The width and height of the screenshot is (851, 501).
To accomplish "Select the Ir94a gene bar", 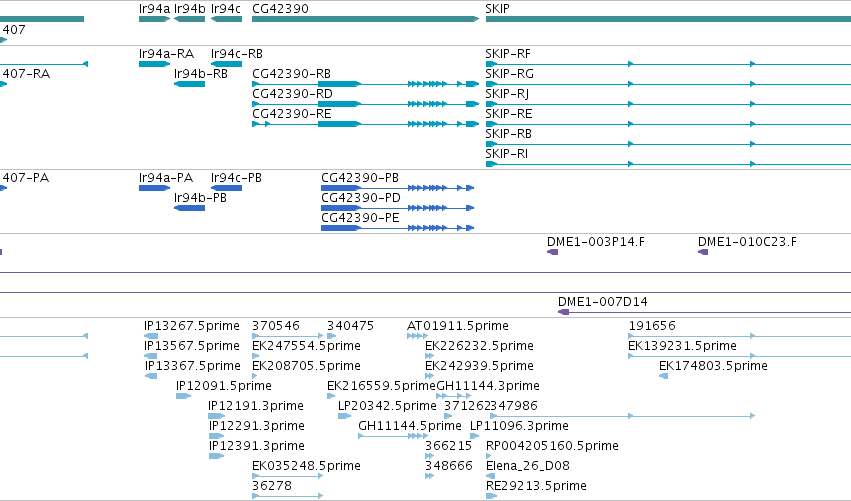I will (154, 19).
